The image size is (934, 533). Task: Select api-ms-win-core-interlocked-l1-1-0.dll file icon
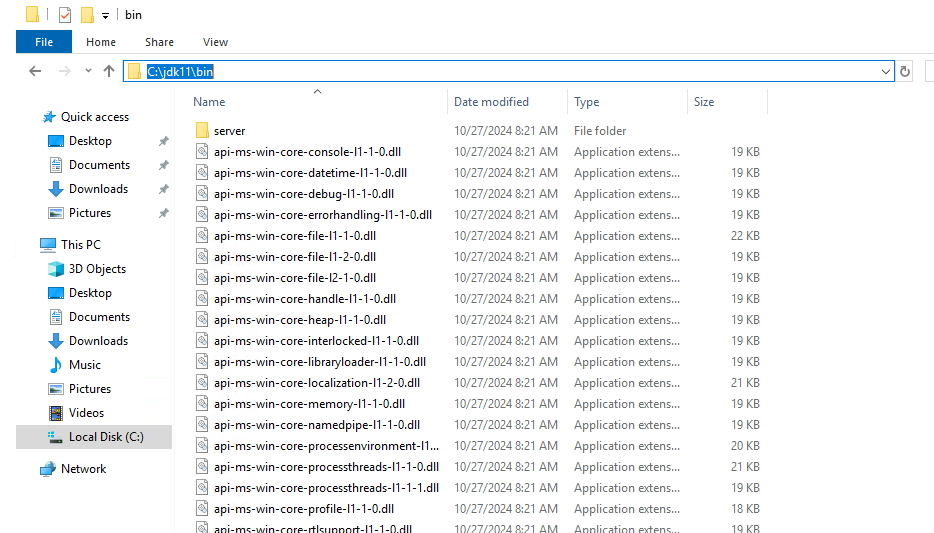click(203, 341)
